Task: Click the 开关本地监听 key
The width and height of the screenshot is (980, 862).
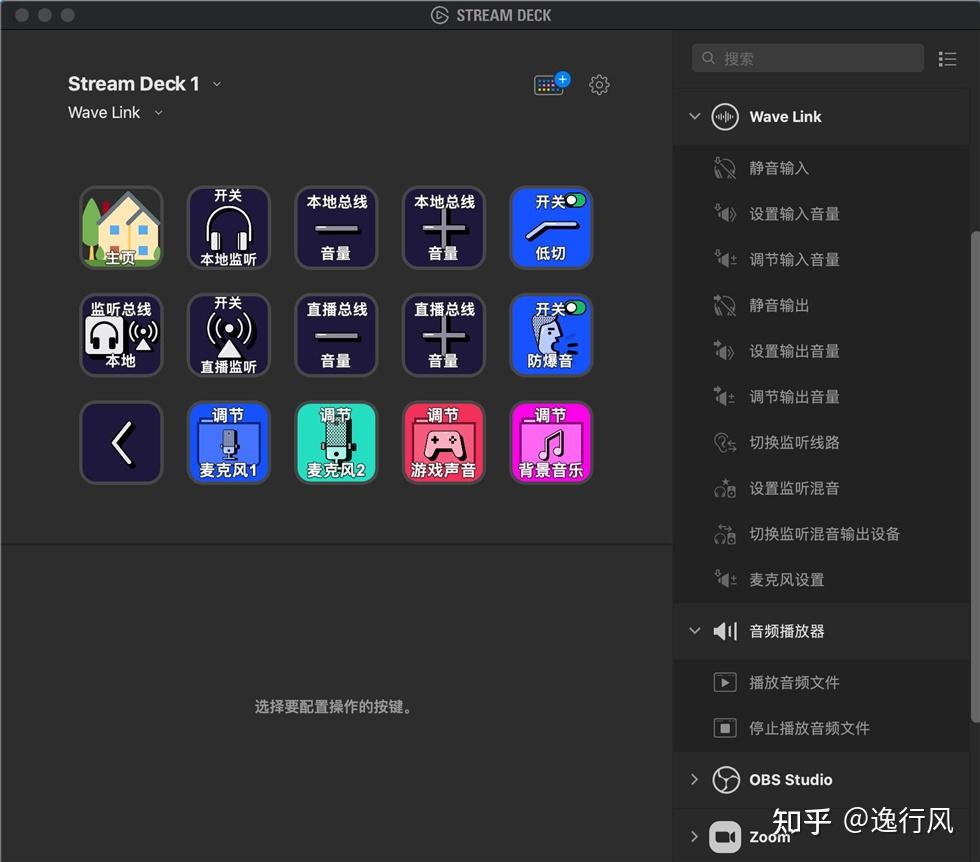Action: tap(228, 227)
